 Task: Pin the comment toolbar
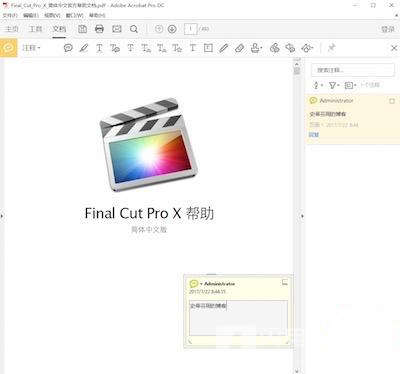[331, 48]
